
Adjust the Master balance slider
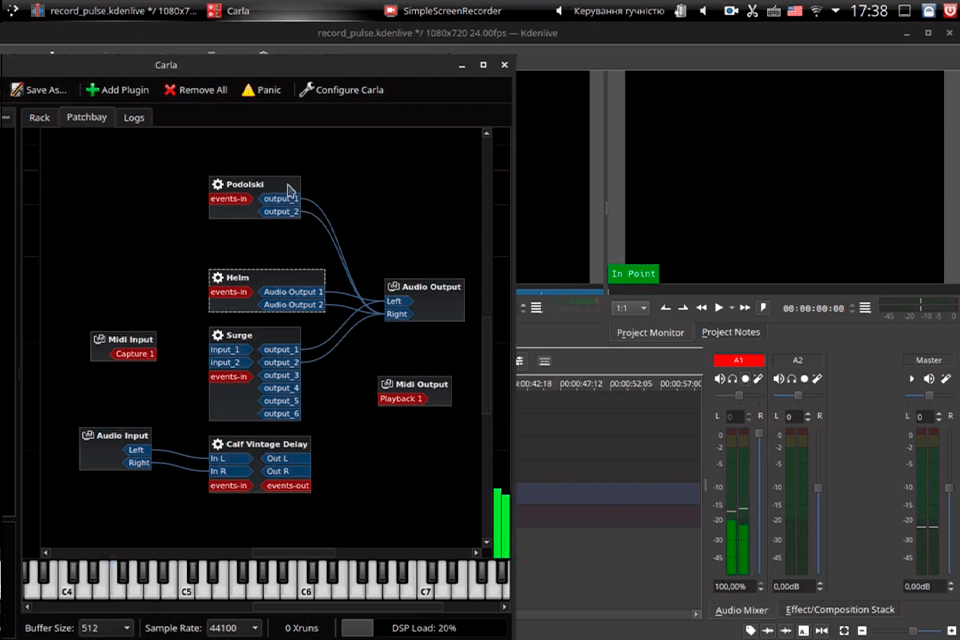click(x=929, y=396)
